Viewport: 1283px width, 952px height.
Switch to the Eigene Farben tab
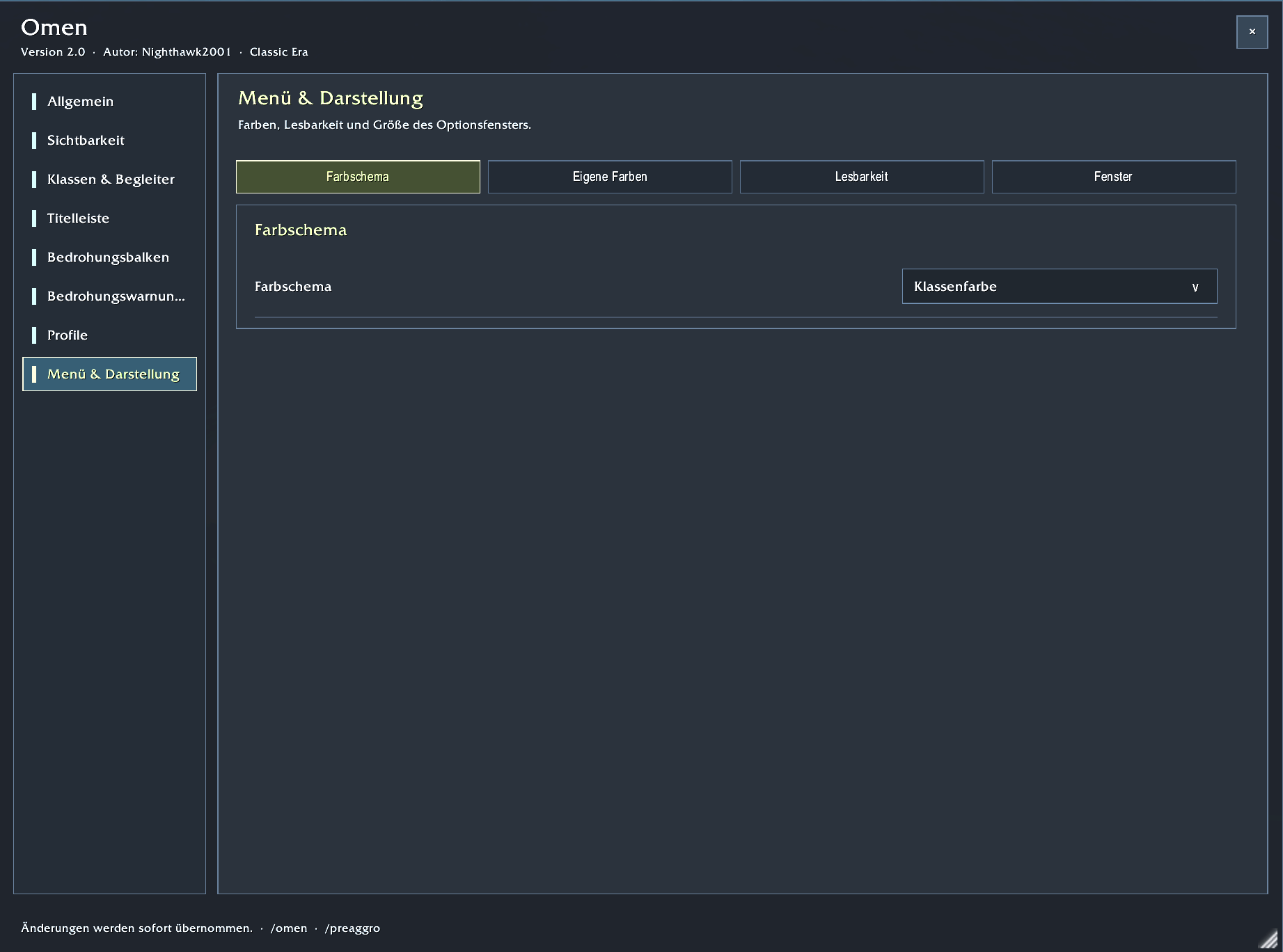tap(610, 177)
